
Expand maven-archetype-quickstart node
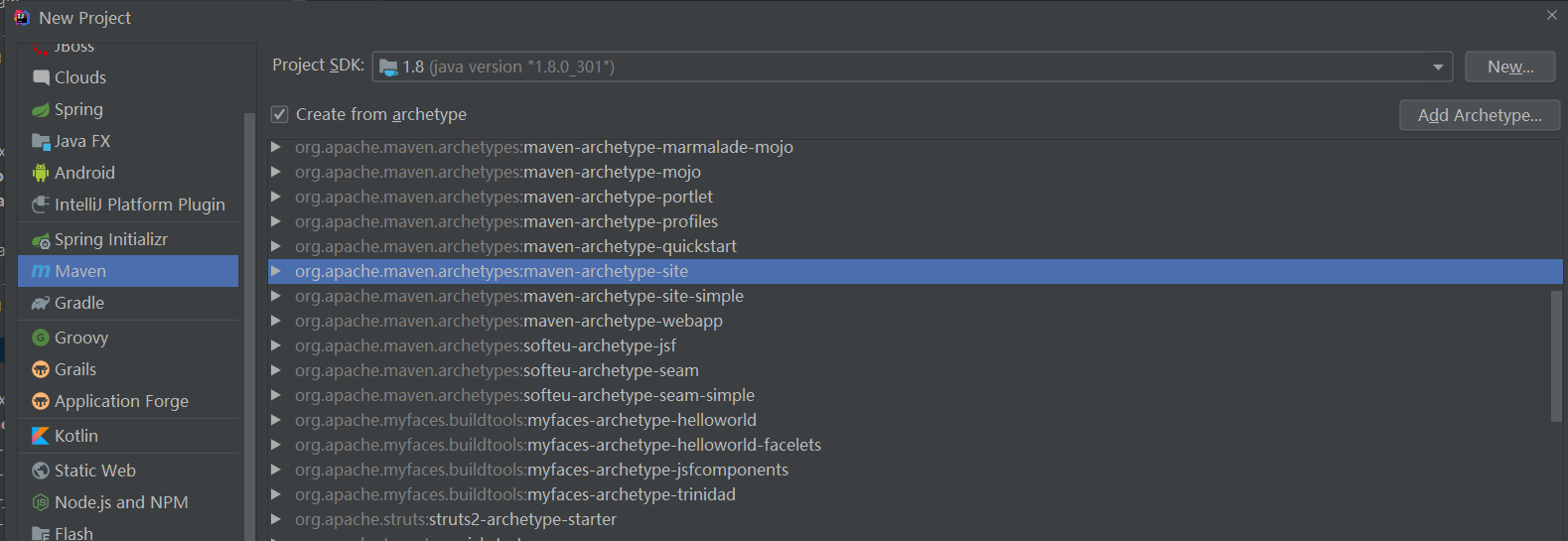[276, 246]
